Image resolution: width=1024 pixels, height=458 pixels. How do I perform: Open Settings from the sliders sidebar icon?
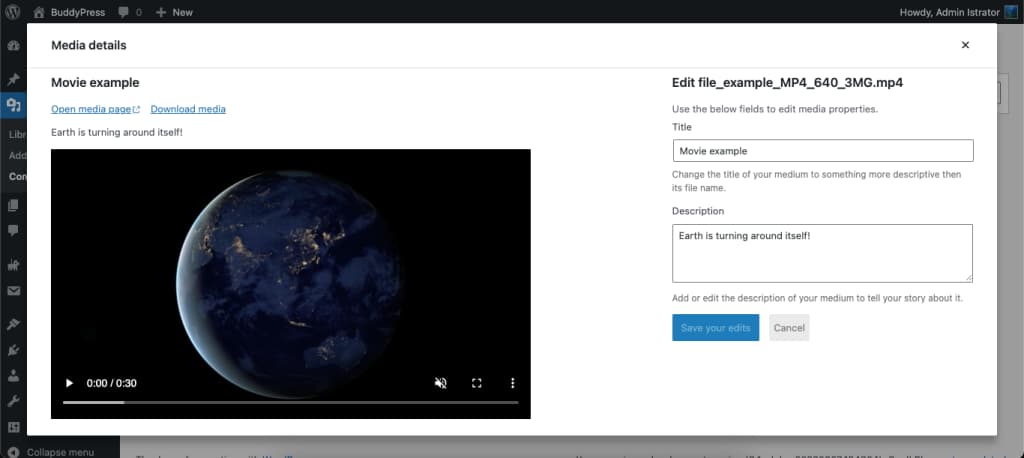pyautogui.click(x=13, y=427)
